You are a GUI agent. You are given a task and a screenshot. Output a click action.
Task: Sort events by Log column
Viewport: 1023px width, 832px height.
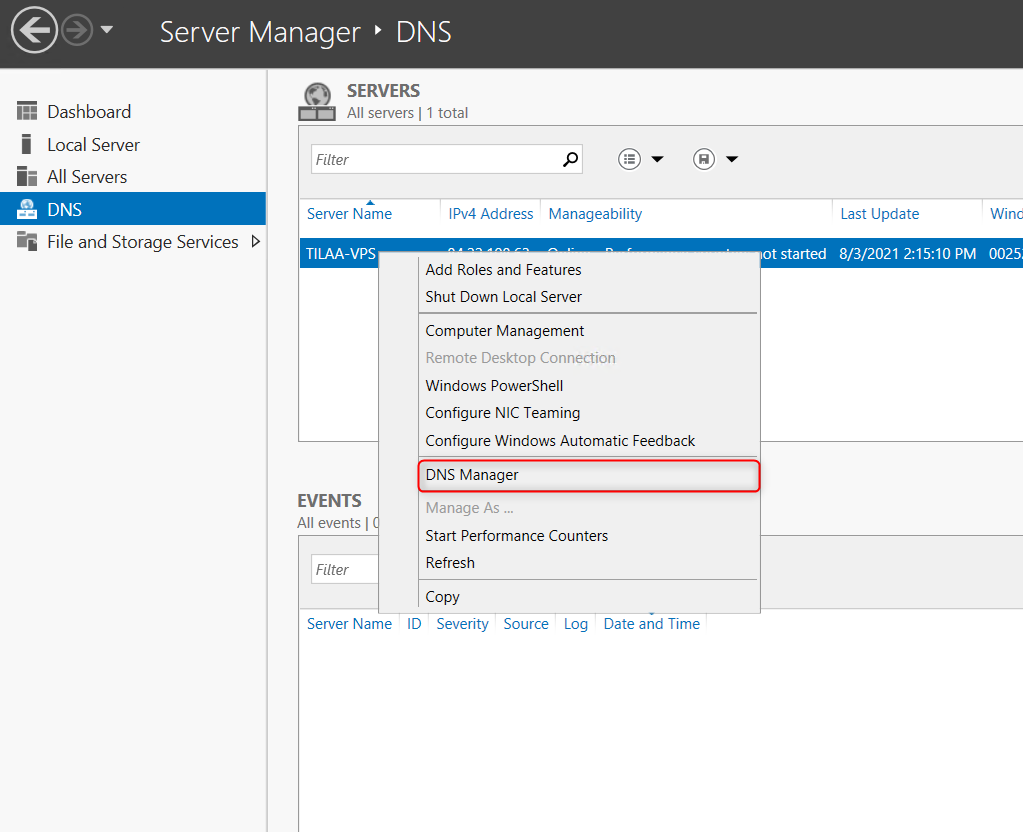tap(575, 624)
